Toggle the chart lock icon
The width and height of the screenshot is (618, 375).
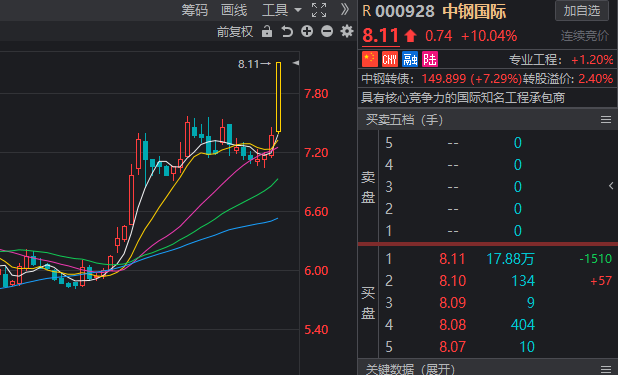click(267, 31)
